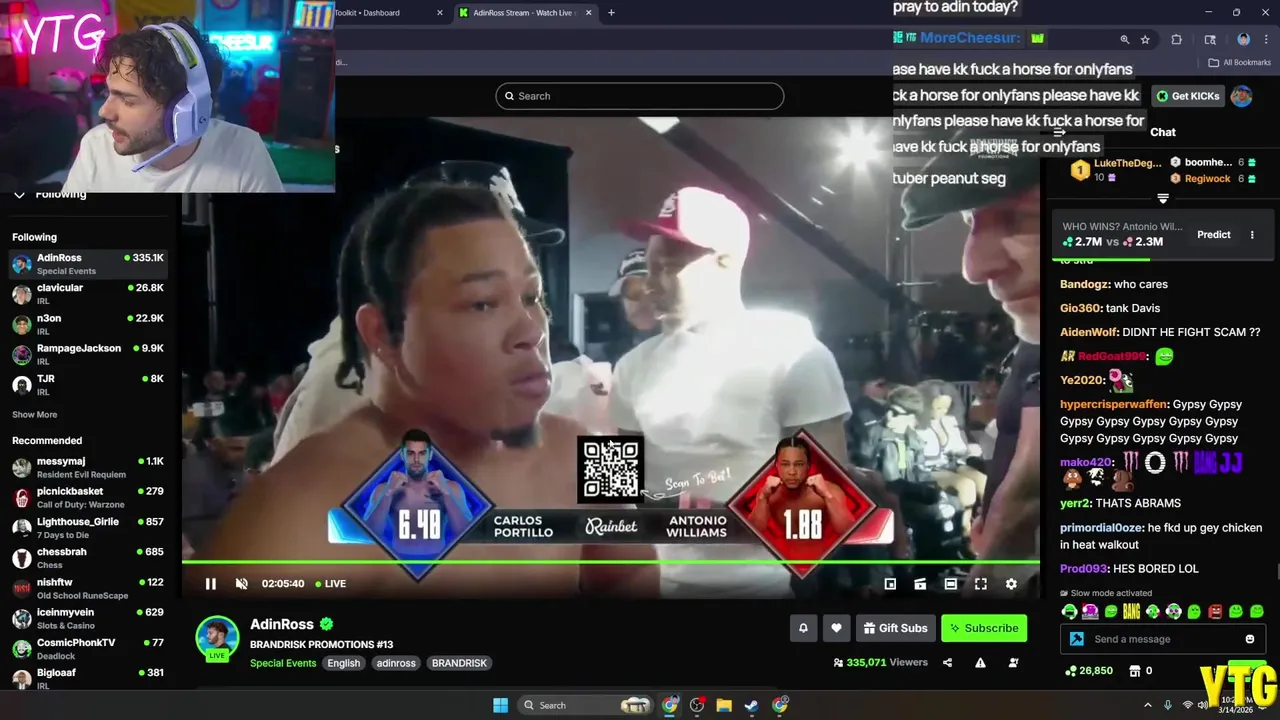Open the Windows Start menu
Viewport: 1280px width, 720px height.
coord(500,705)
